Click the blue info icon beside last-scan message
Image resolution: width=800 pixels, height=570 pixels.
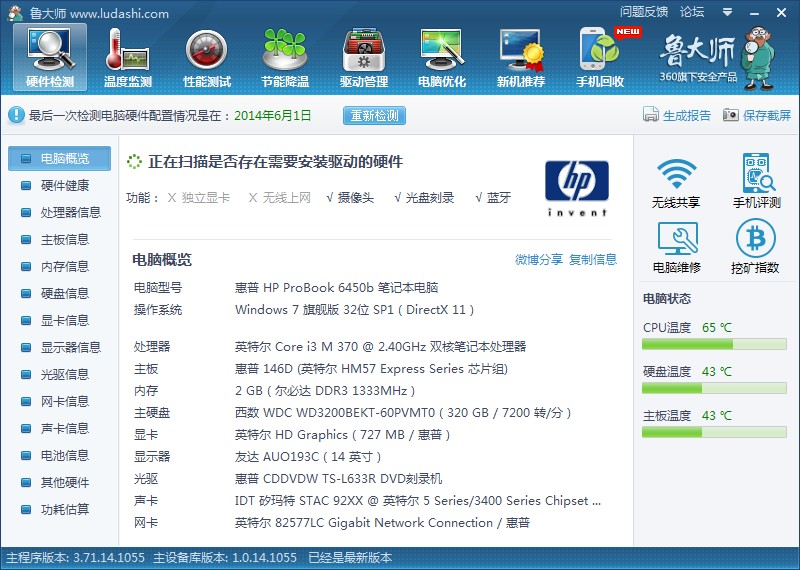click(16, 115)
